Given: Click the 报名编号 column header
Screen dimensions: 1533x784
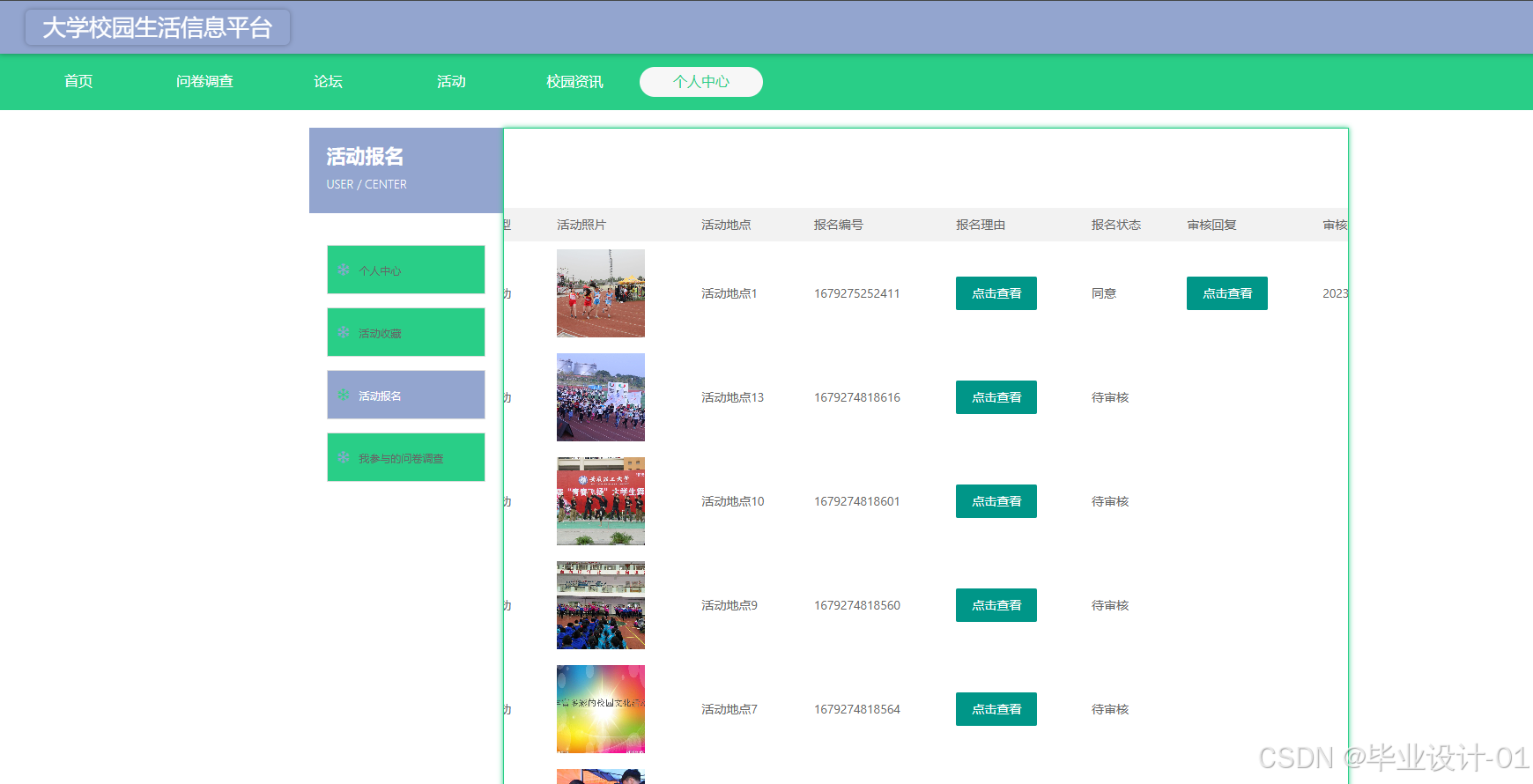Looking at the screenshot, I should [839, 225].
